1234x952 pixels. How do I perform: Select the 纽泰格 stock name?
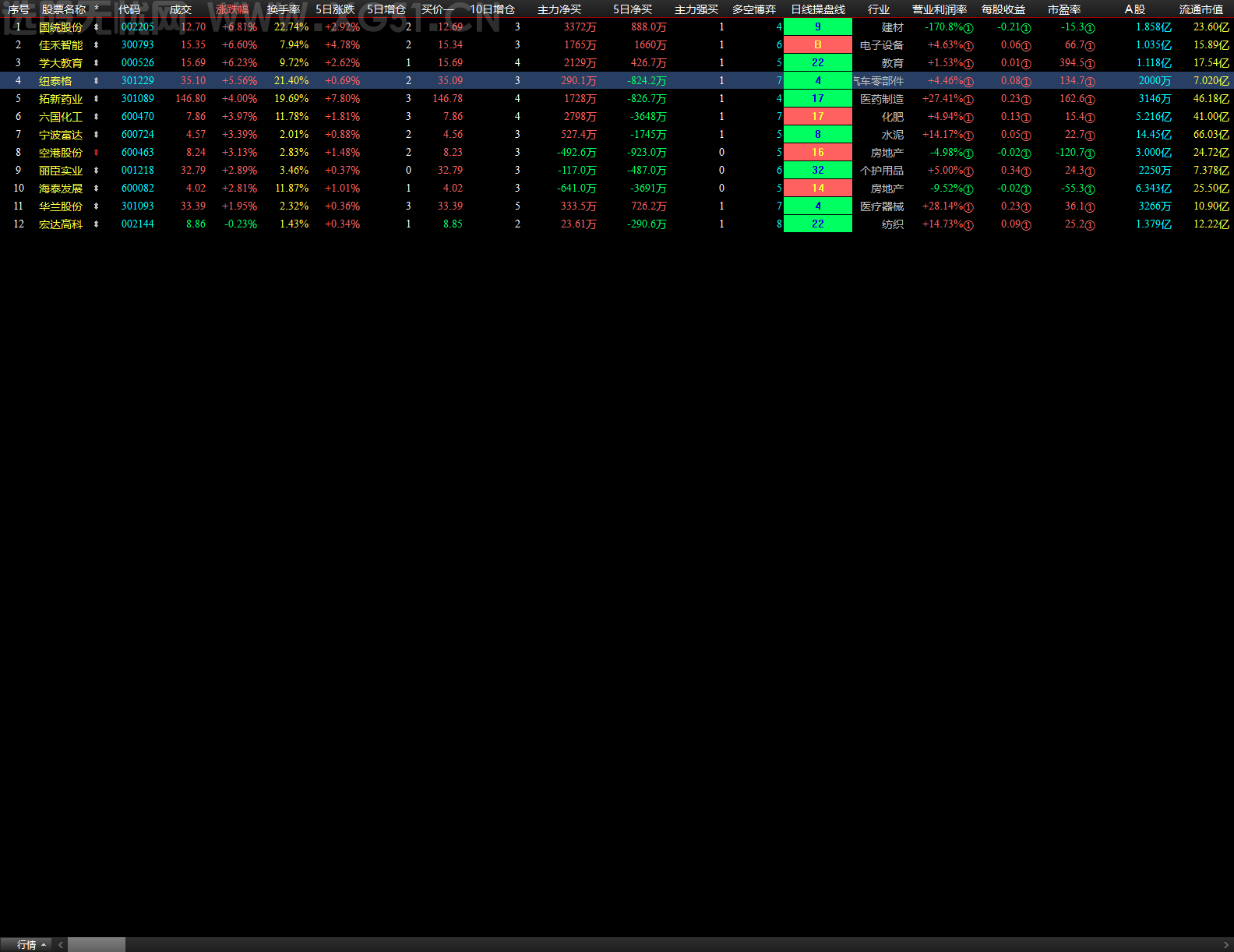tap(55, 81)
